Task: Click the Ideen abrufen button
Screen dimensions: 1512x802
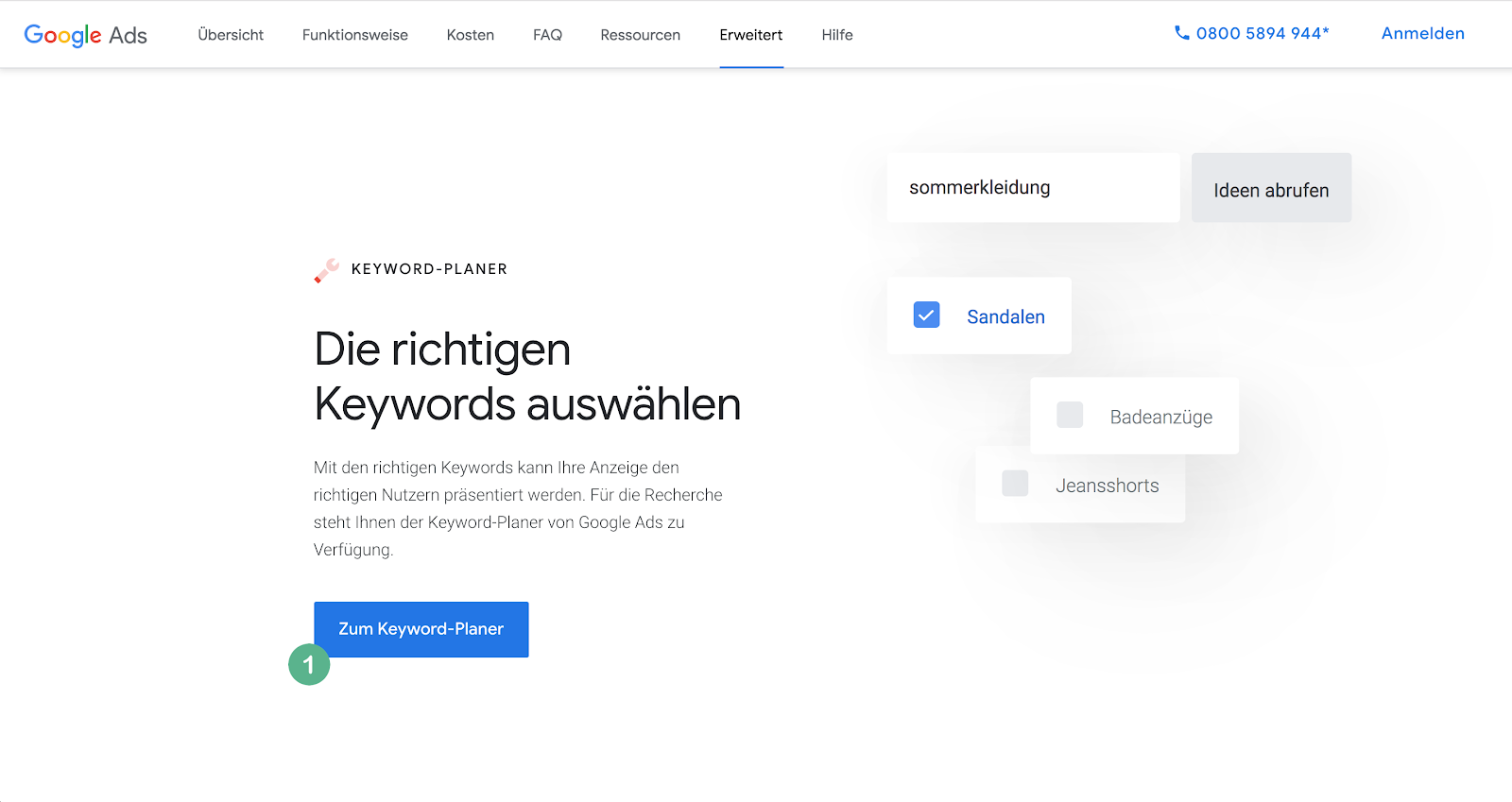Action: point(1271,189)
